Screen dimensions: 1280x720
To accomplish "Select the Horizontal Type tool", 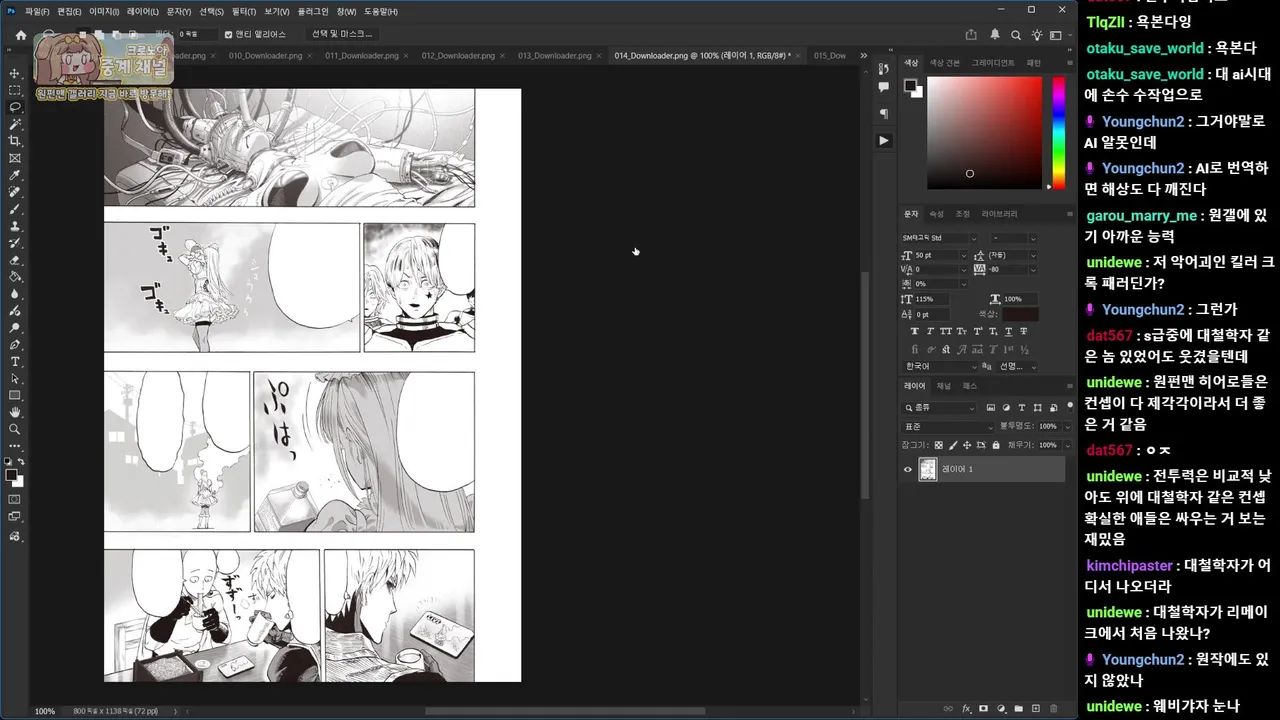I will [x=15, y=361].
